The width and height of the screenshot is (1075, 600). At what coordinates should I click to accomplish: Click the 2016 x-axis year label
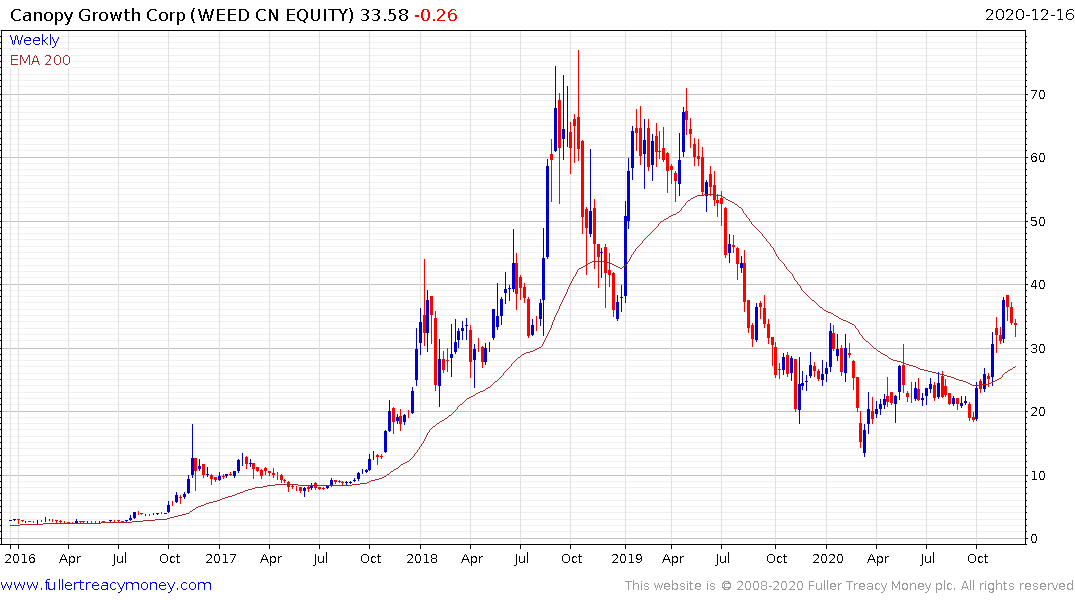20,558
